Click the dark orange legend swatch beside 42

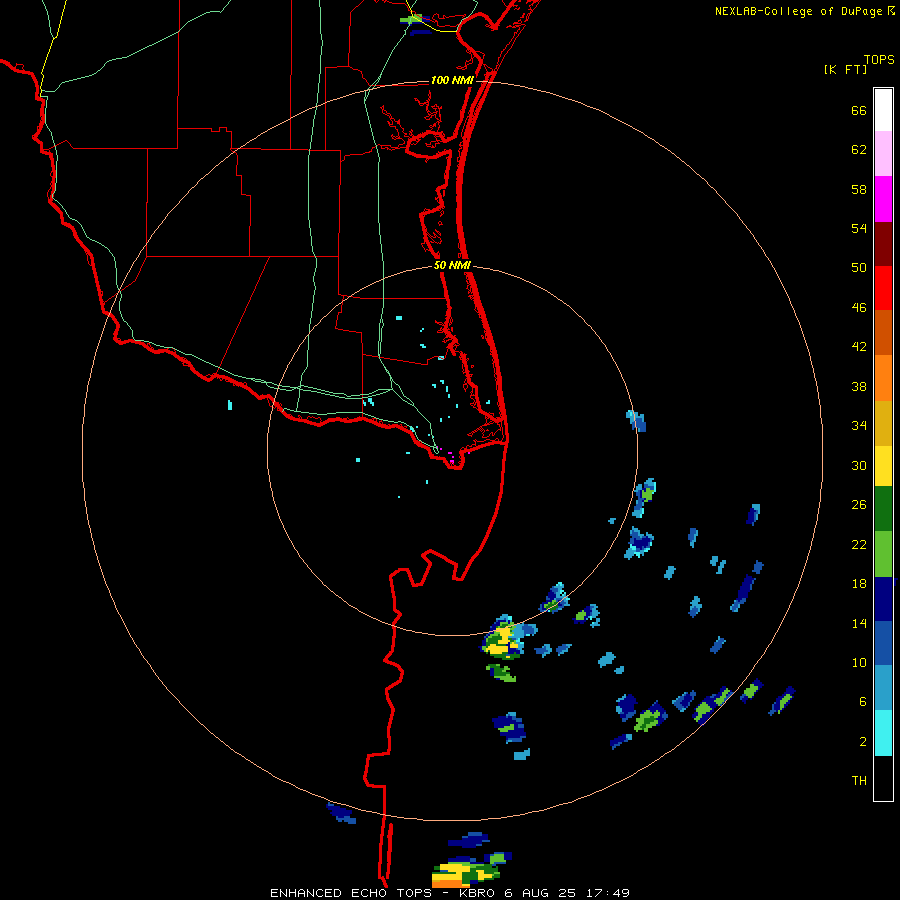coord(883,333)
